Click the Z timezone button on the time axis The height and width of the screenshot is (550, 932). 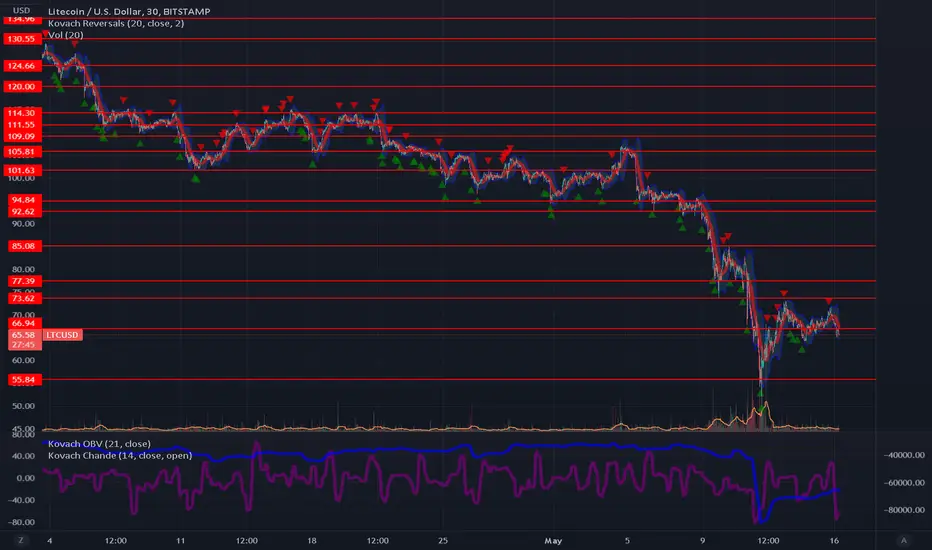pos(21,540)
